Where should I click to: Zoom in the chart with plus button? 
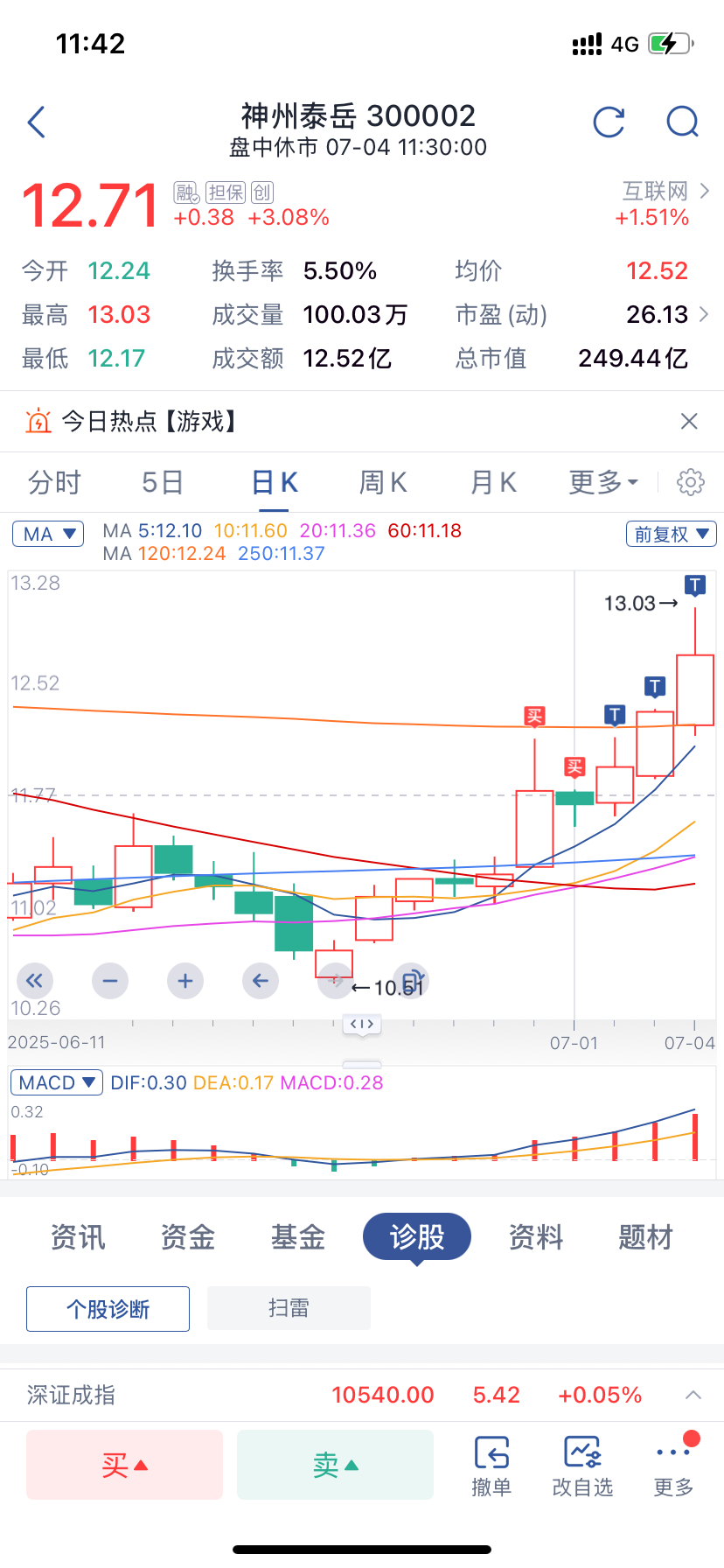(x=184, y=981)
